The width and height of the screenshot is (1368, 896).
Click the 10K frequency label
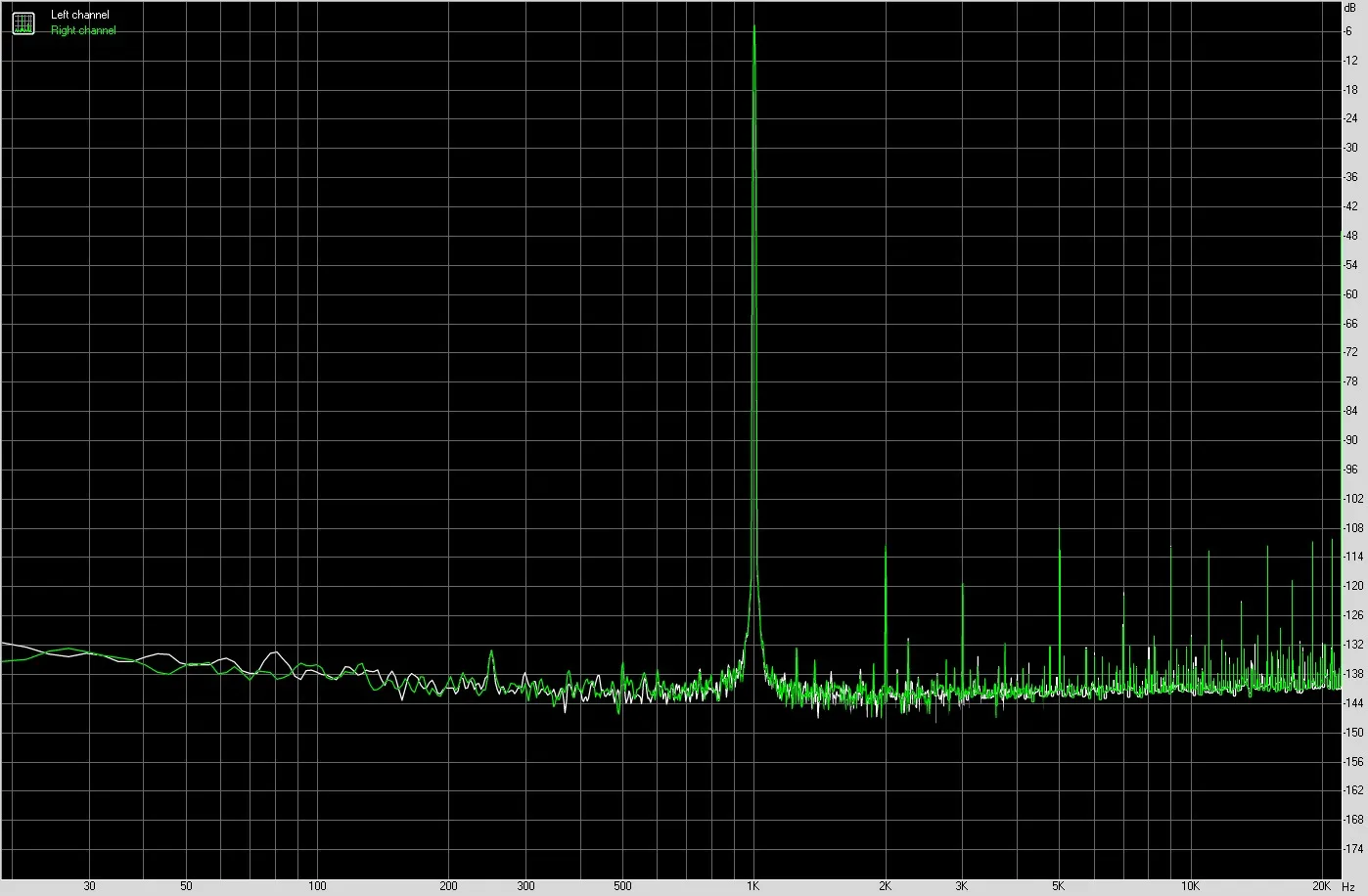(1190, 886)
